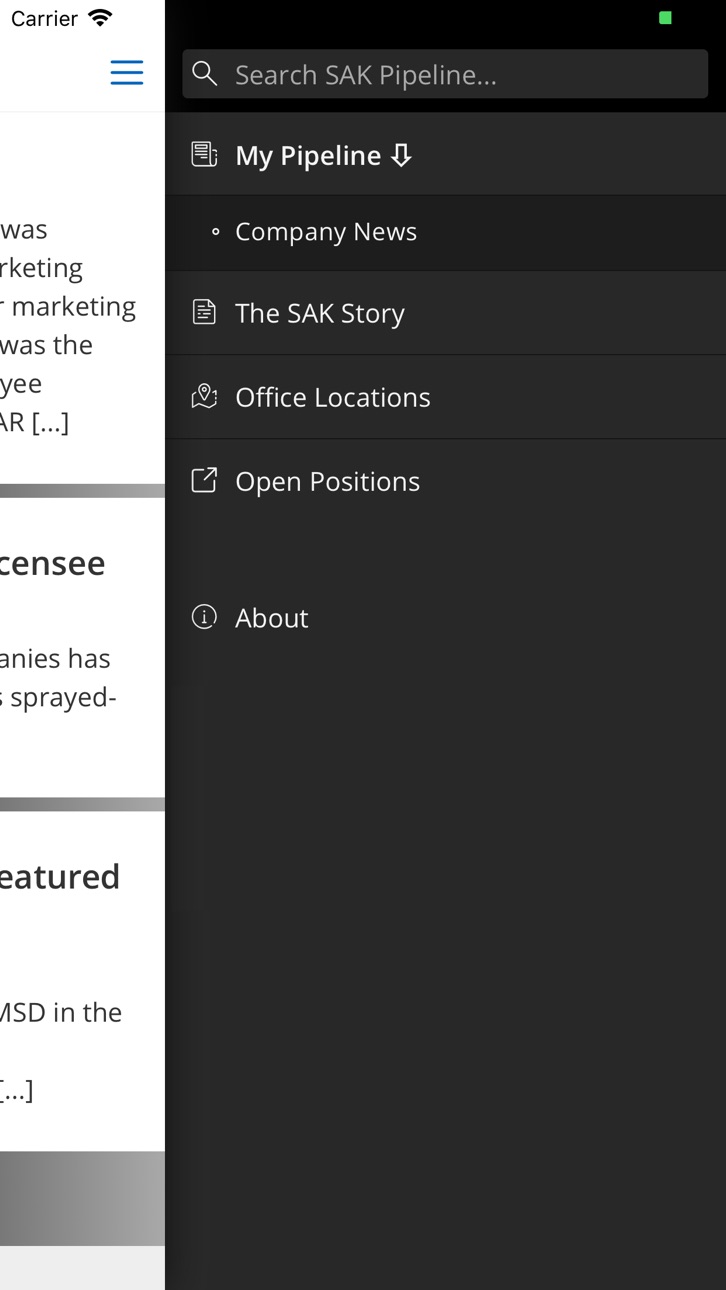726x1290 pixels.
Task: Click the search magnifier icon
Action: pyautogui.click(x=205, y=73)
